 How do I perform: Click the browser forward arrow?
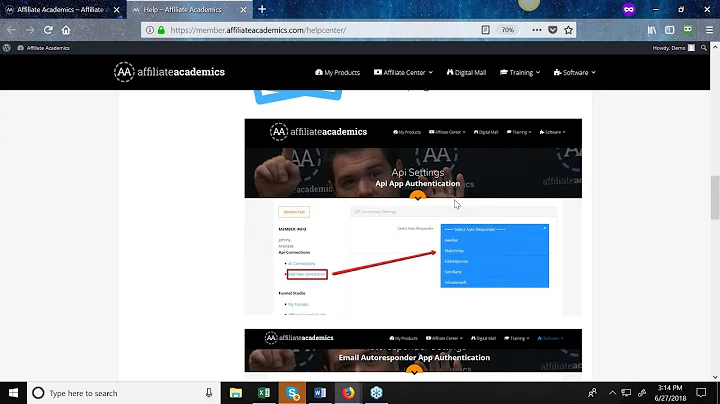[30, 30]
